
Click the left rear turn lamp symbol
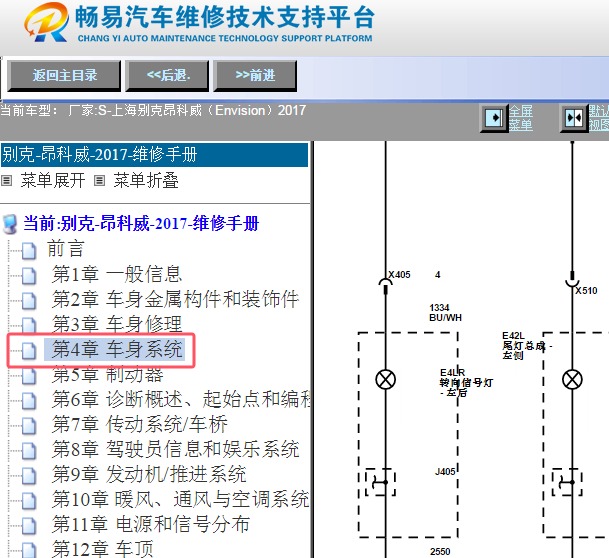coord(386,379)
